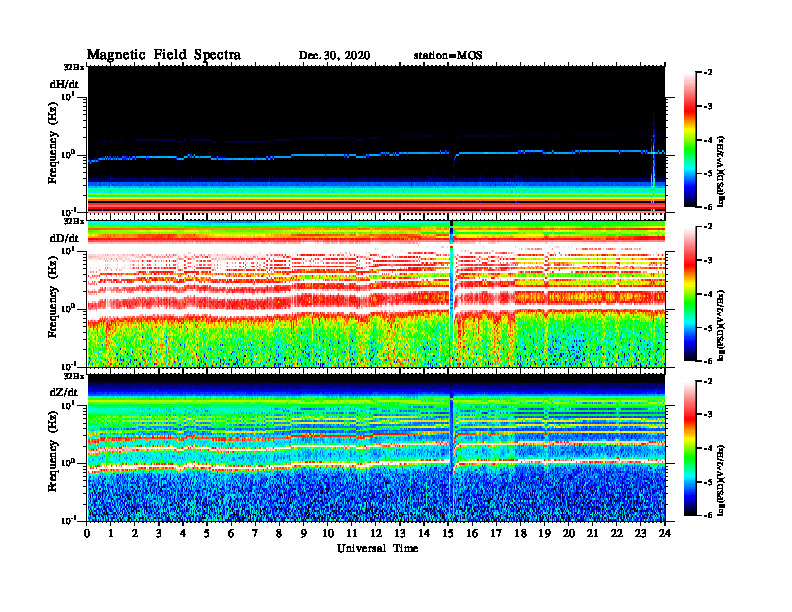Click log(PSD) label beside dD/dt color scale
The height and width of the screenshot is (612, 792).
[721, 326]
